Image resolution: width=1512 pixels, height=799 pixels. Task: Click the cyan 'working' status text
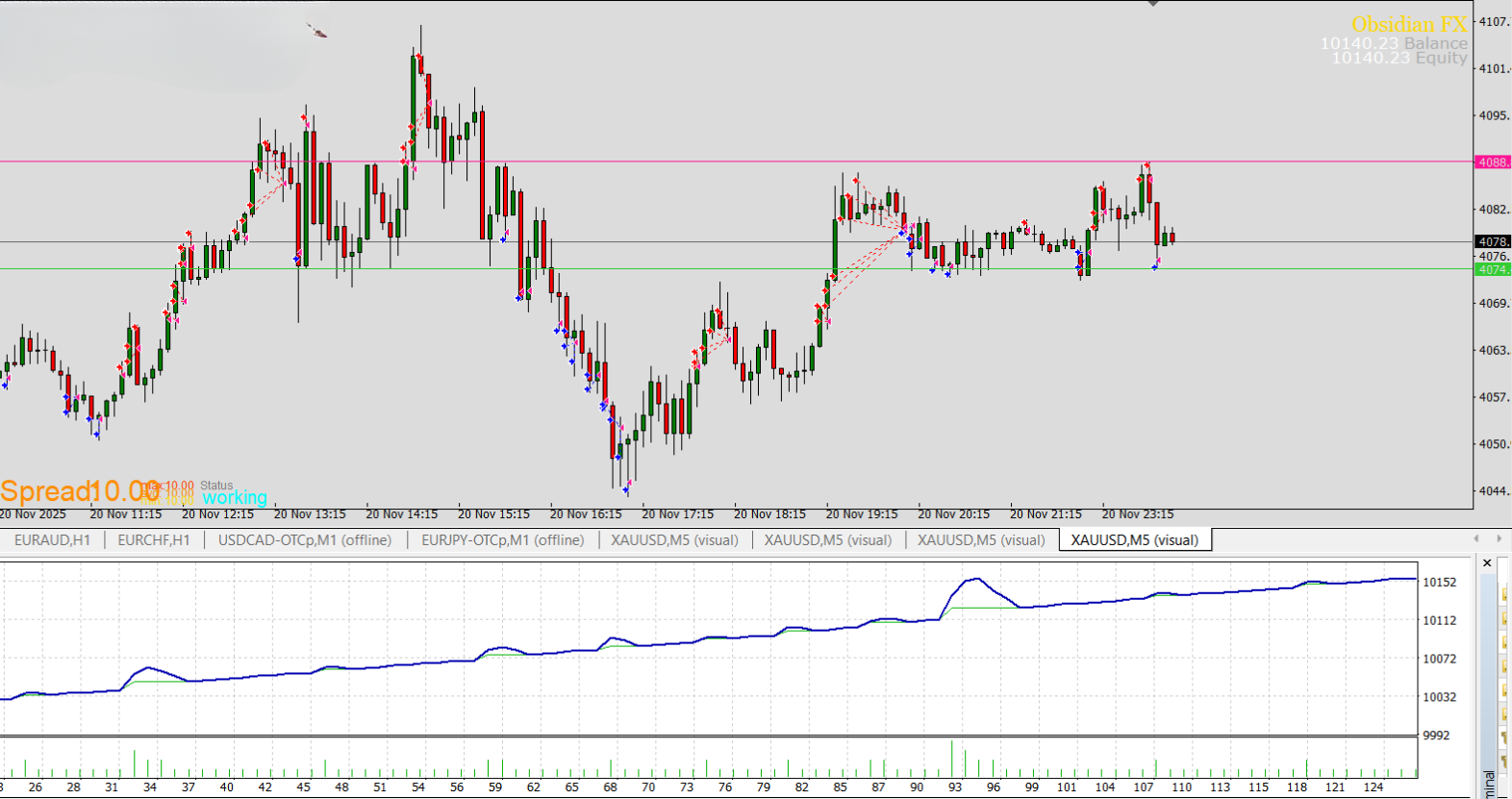(x=235, y=497)
